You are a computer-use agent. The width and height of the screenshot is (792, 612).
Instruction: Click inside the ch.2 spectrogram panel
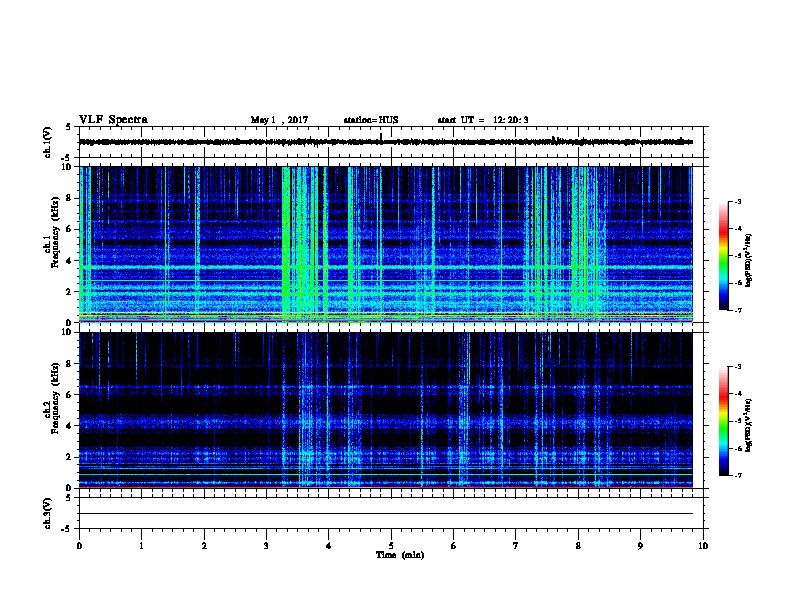[386, 410]
